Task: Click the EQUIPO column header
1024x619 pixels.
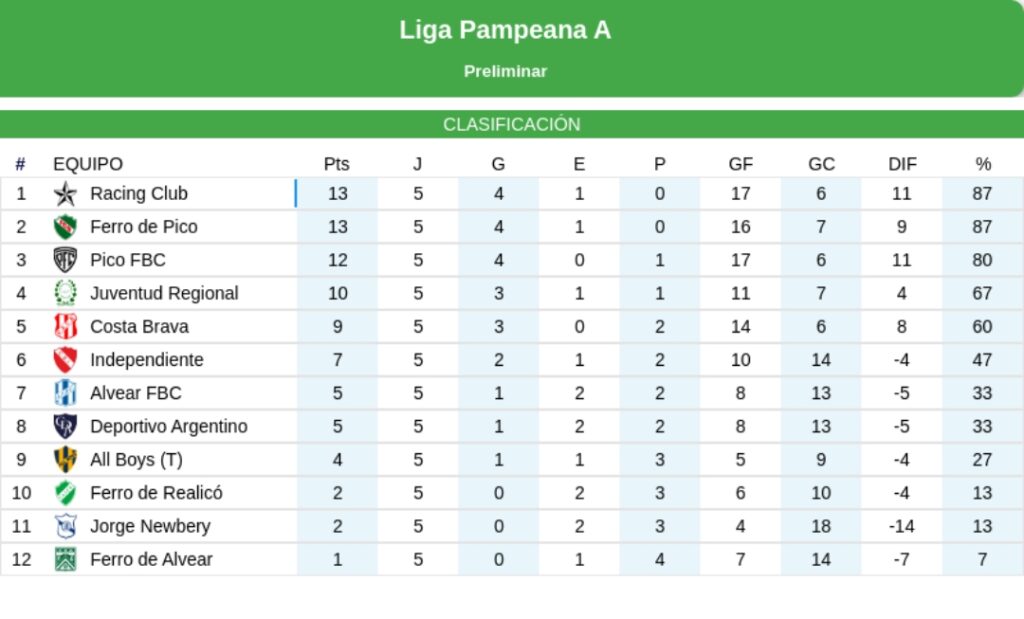Action: (88, 164)
